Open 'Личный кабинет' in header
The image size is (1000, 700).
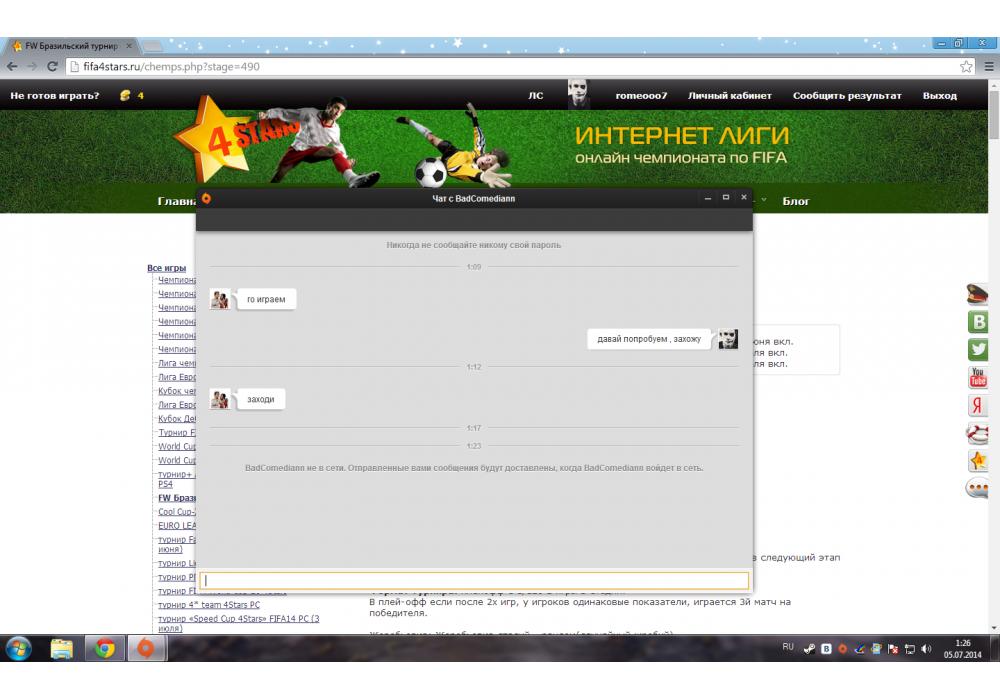pyautogui.click(x=730, y=96)
